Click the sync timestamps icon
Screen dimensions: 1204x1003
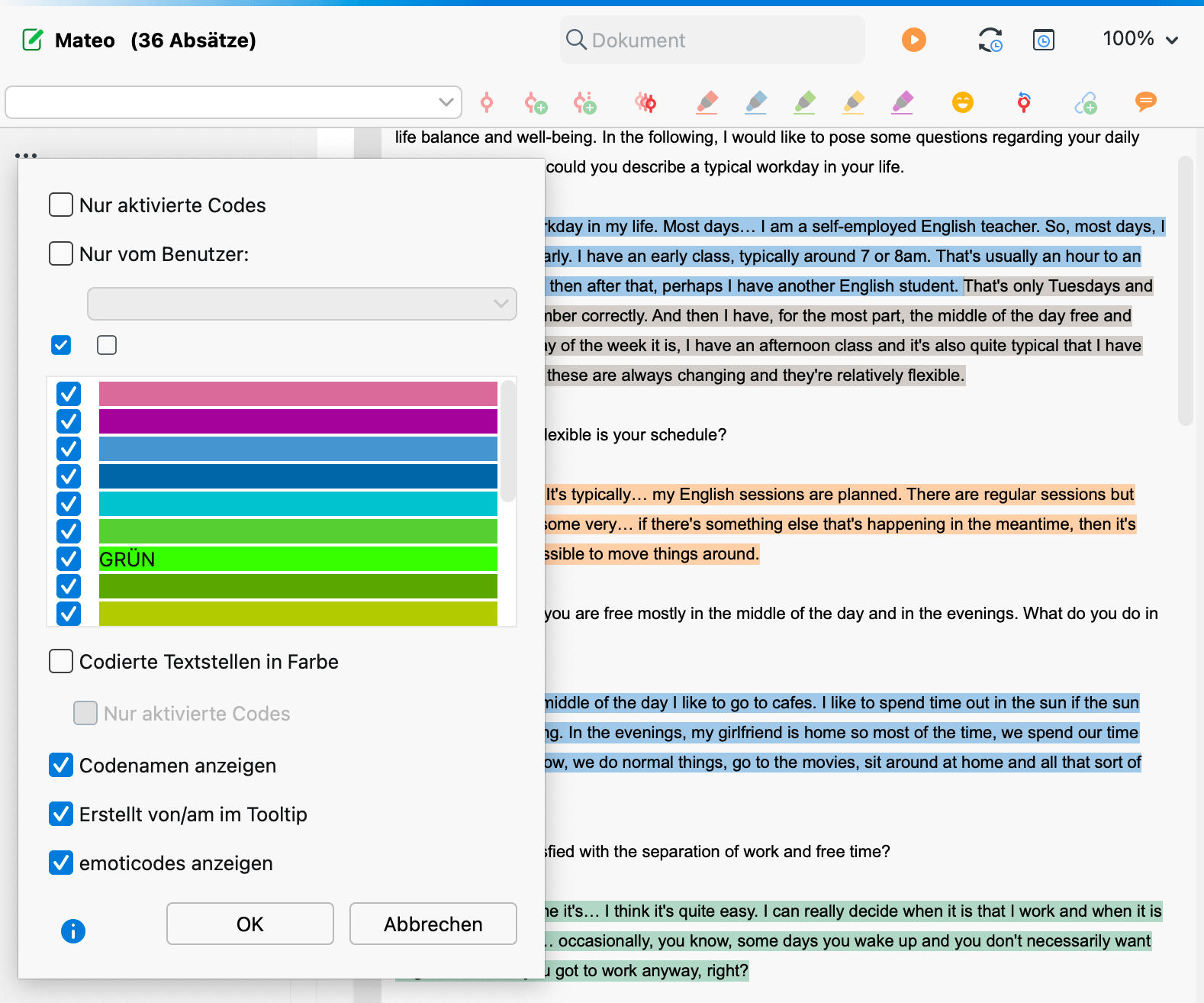coord(990,40)
